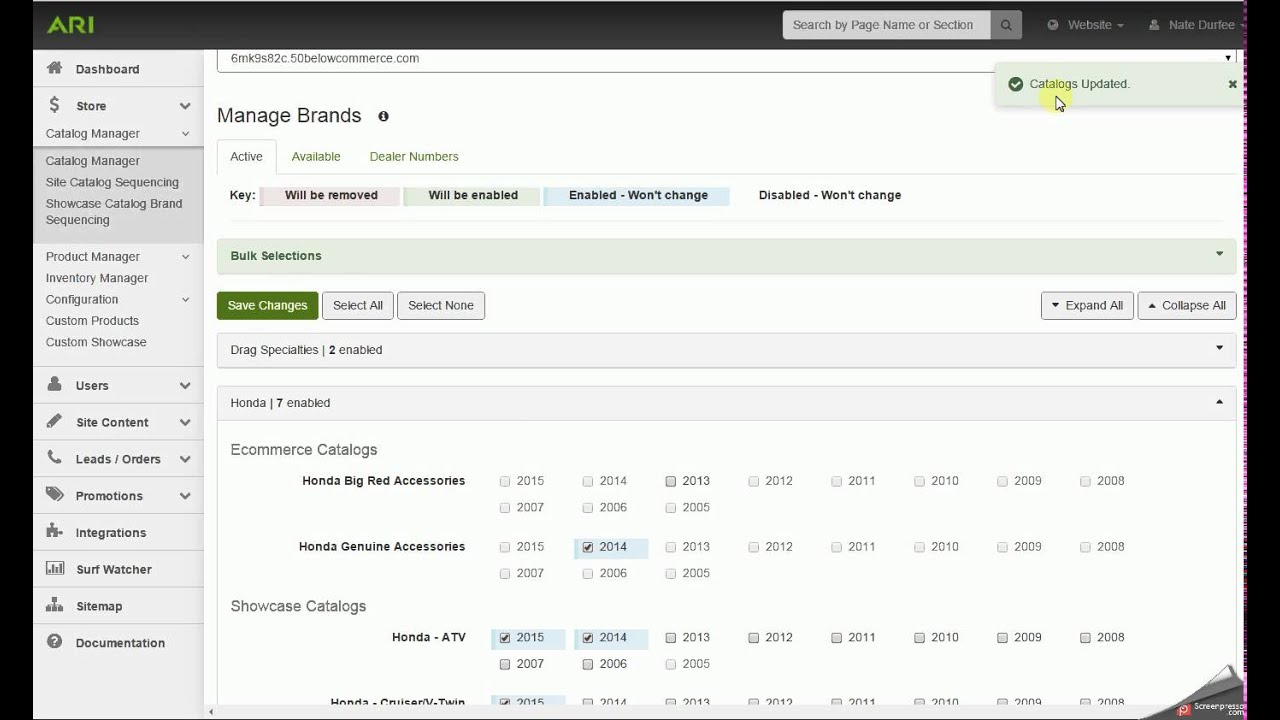Expand the Promotions sidebar chevron

point(185,496)
